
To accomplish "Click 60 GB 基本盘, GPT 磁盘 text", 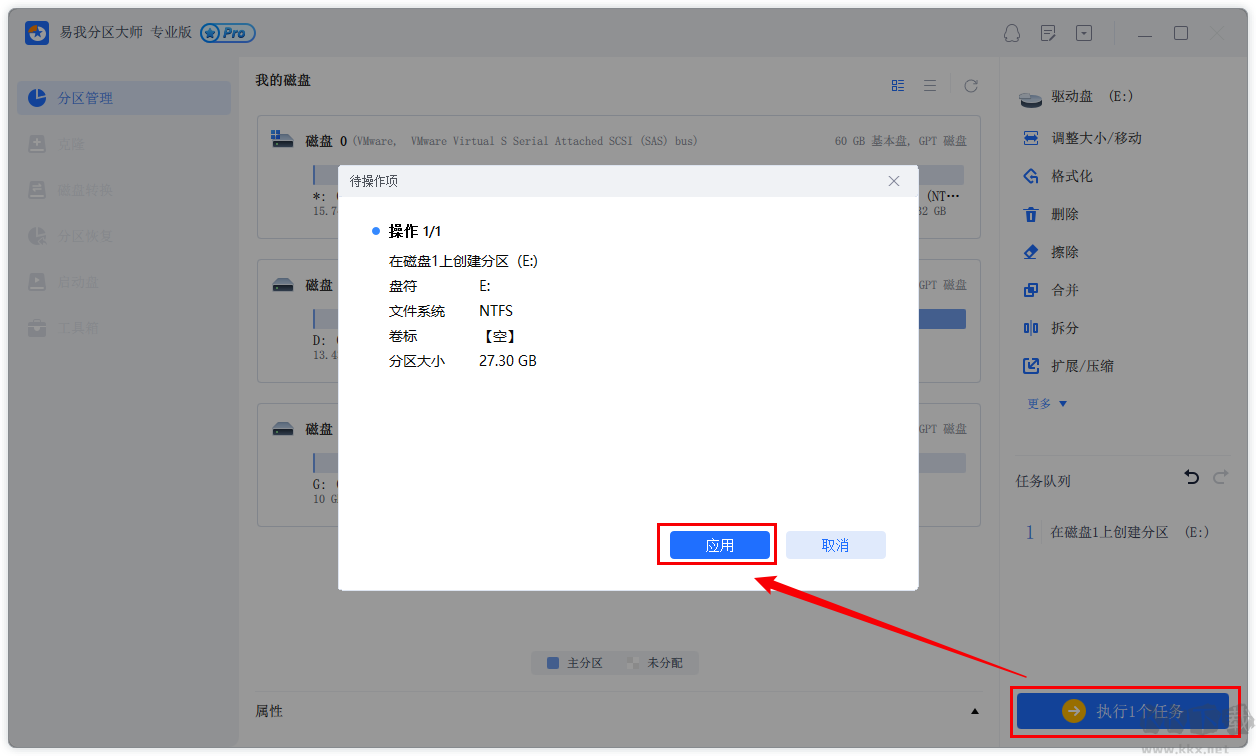I will (x=901, y=141).
